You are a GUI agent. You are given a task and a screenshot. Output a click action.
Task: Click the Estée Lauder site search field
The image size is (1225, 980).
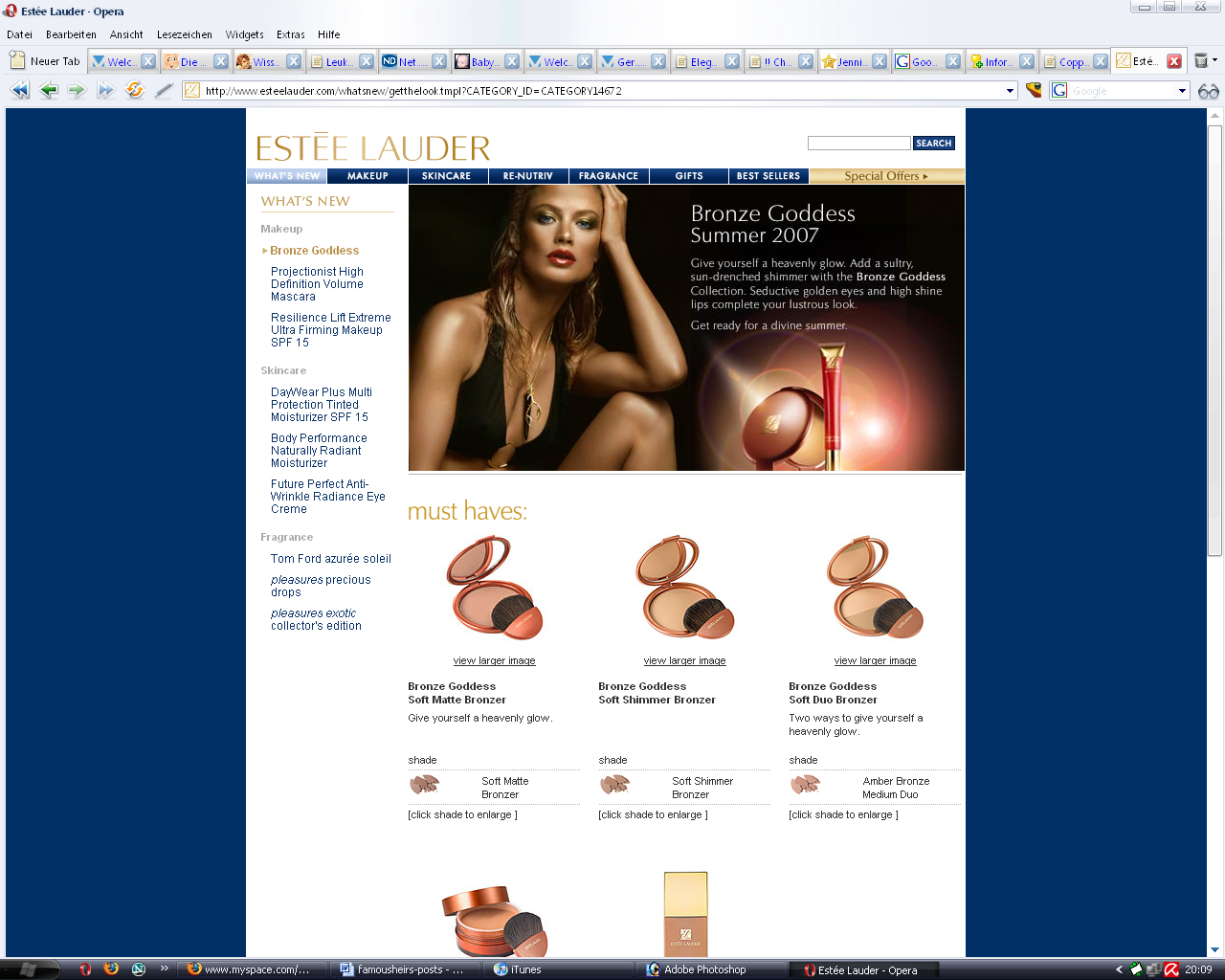tap(858, 144)
